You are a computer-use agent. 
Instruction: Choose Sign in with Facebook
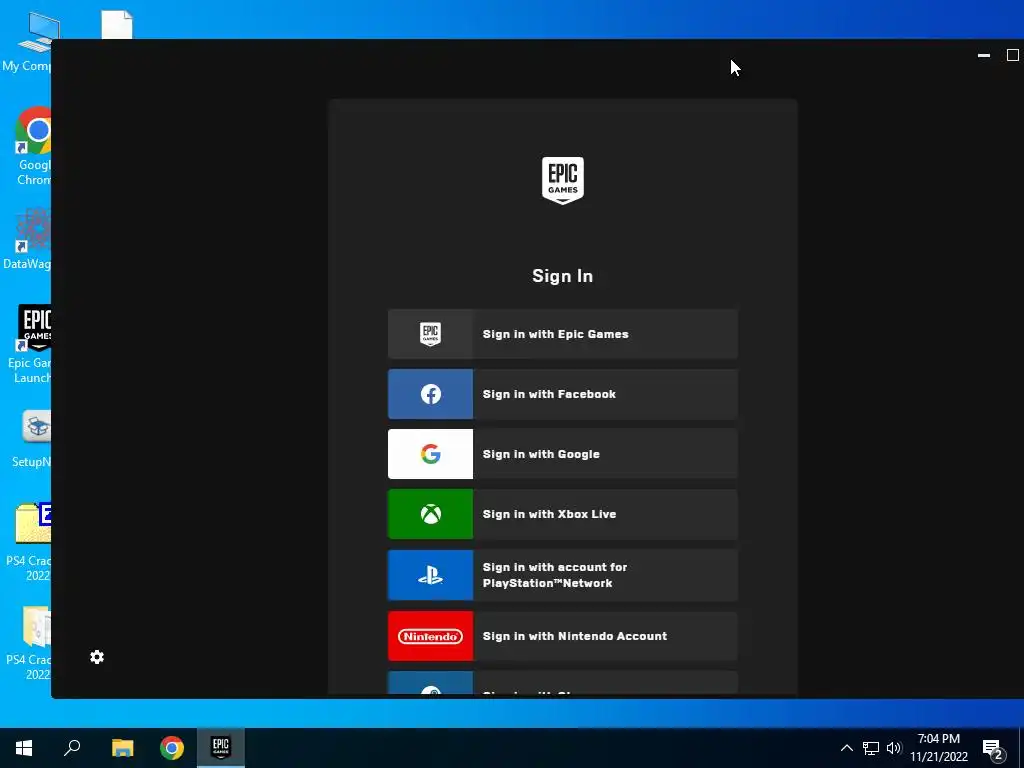click(x=562, y=394)
